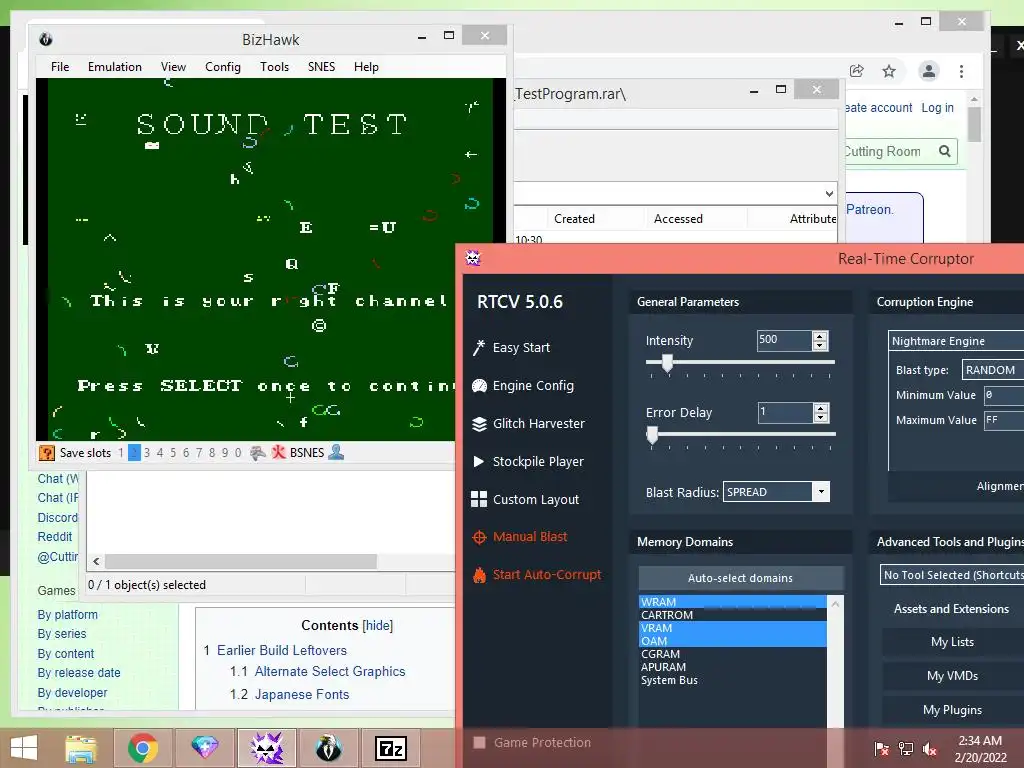Toggle System Bus memory domain selection

[732, 680]
